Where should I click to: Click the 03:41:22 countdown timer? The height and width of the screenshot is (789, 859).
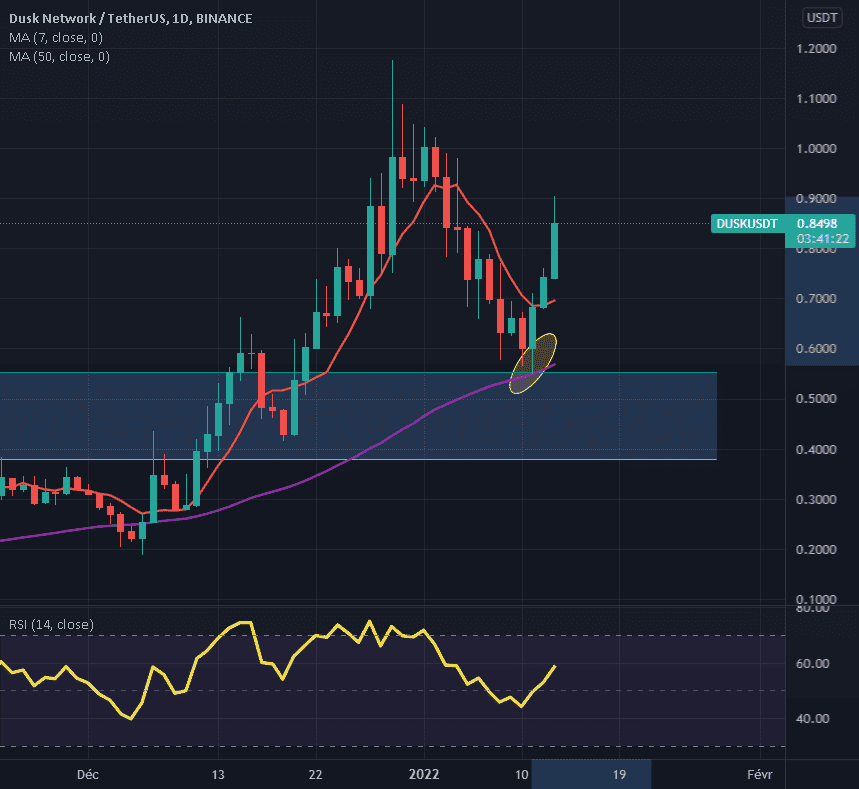tap(822, 239)
